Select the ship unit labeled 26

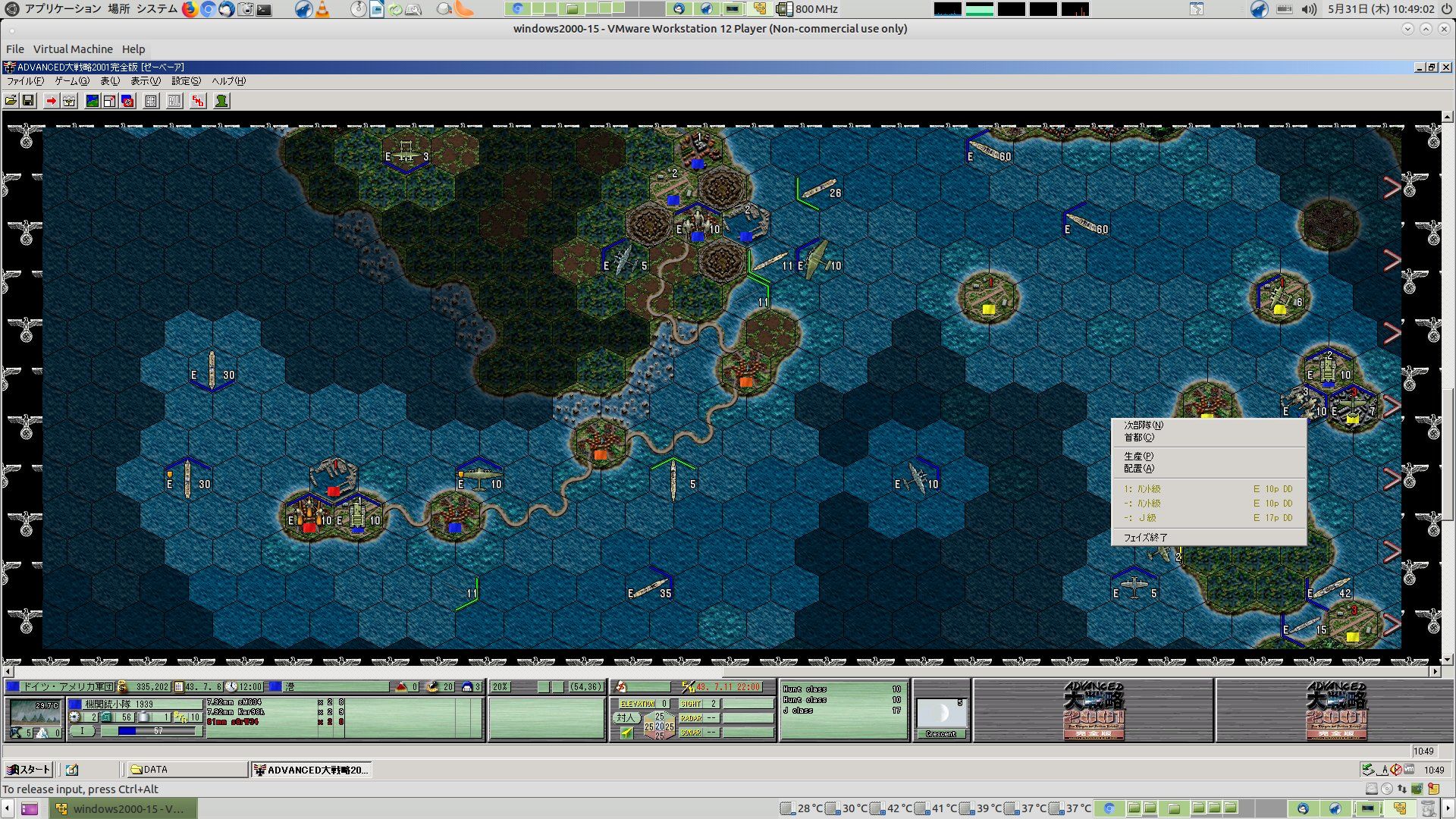(x=819, y=190)
